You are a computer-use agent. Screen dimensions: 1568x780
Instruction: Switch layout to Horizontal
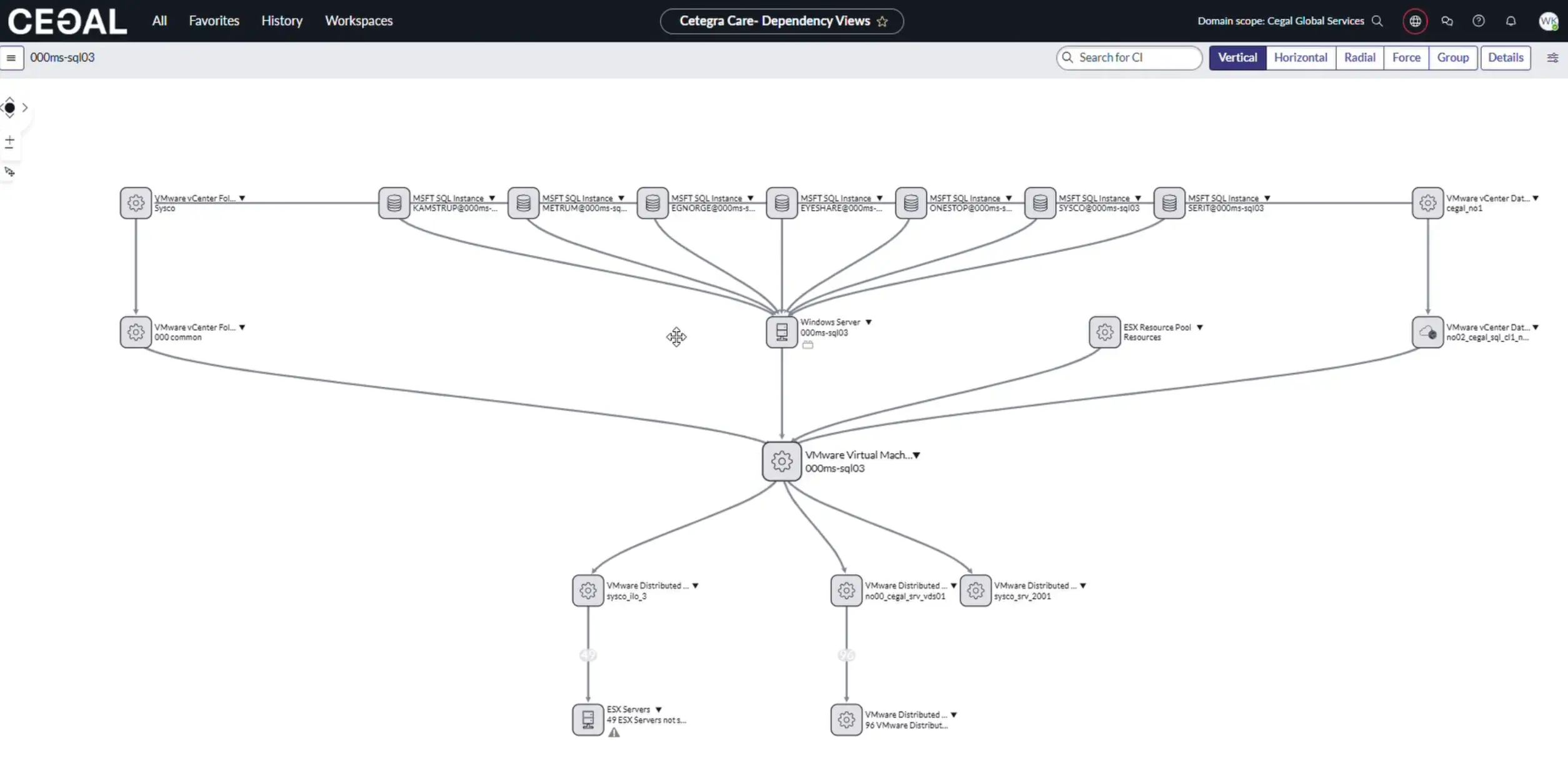[1300, 57]
